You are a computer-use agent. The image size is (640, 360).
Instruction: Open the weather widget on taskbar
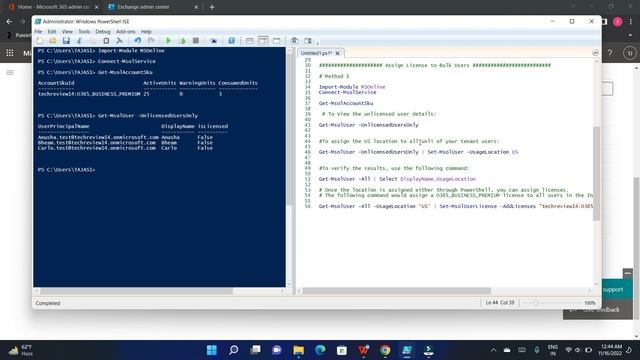tap(20, 350)
